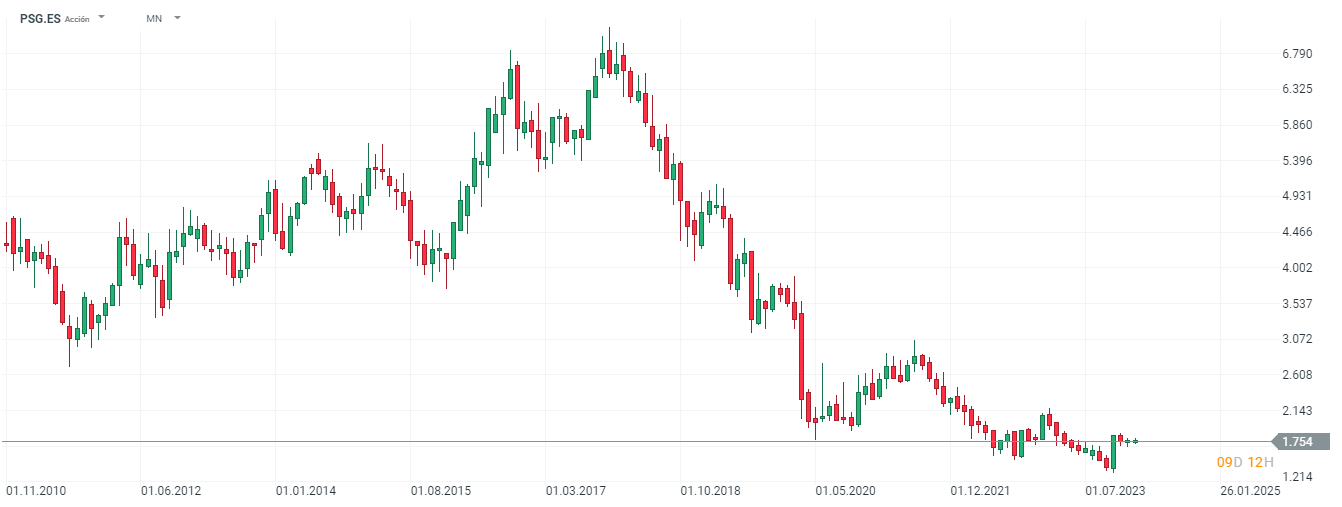This screenshot has width=1342, height=507.
Task: Select the 4.002 level on price axis
Action: click(1296, 268)
